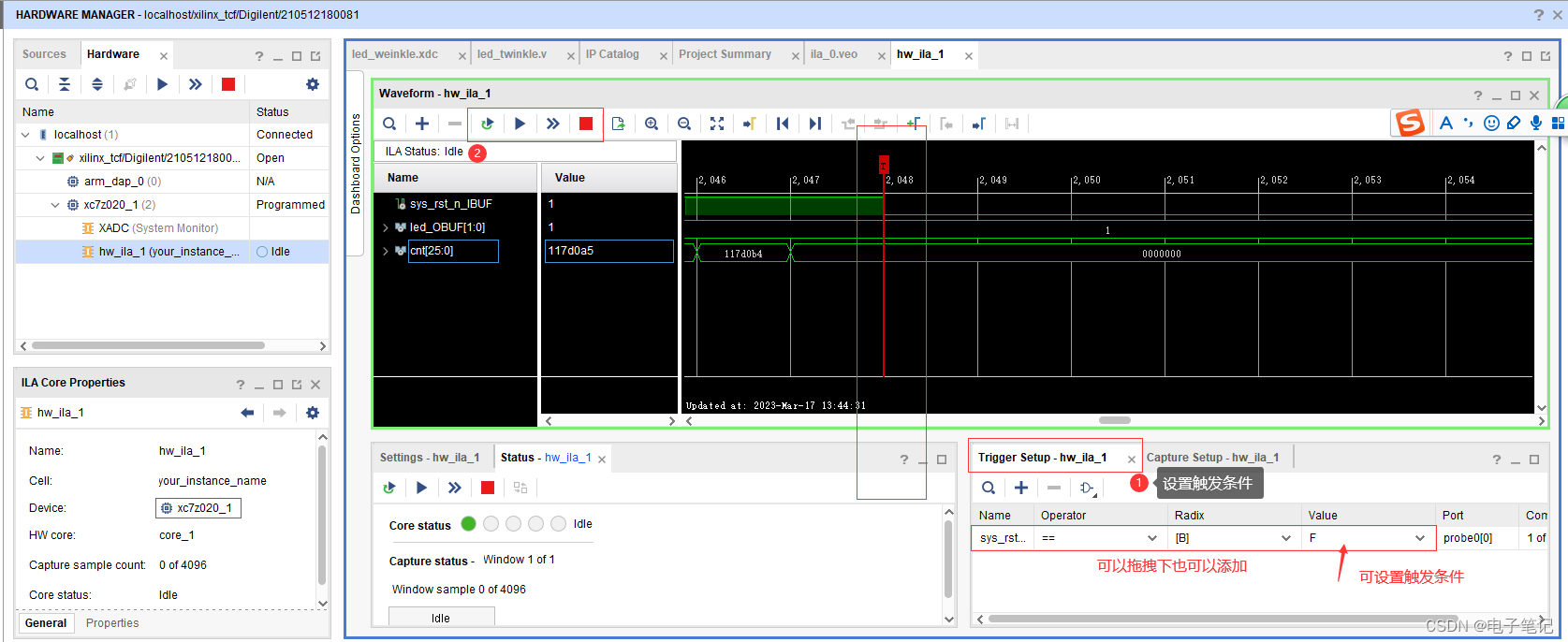Run trigger immediate in Waveform toolbar
Viewport: 1568px width, 642px height.
tap(553, 124)
